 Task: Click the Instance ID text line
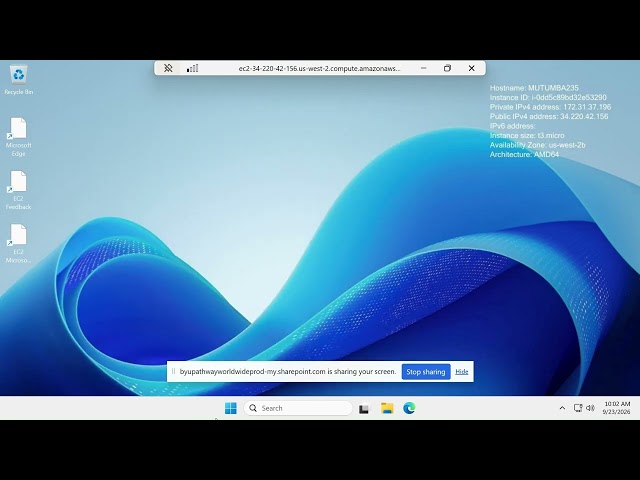click(x=548, y=97)
